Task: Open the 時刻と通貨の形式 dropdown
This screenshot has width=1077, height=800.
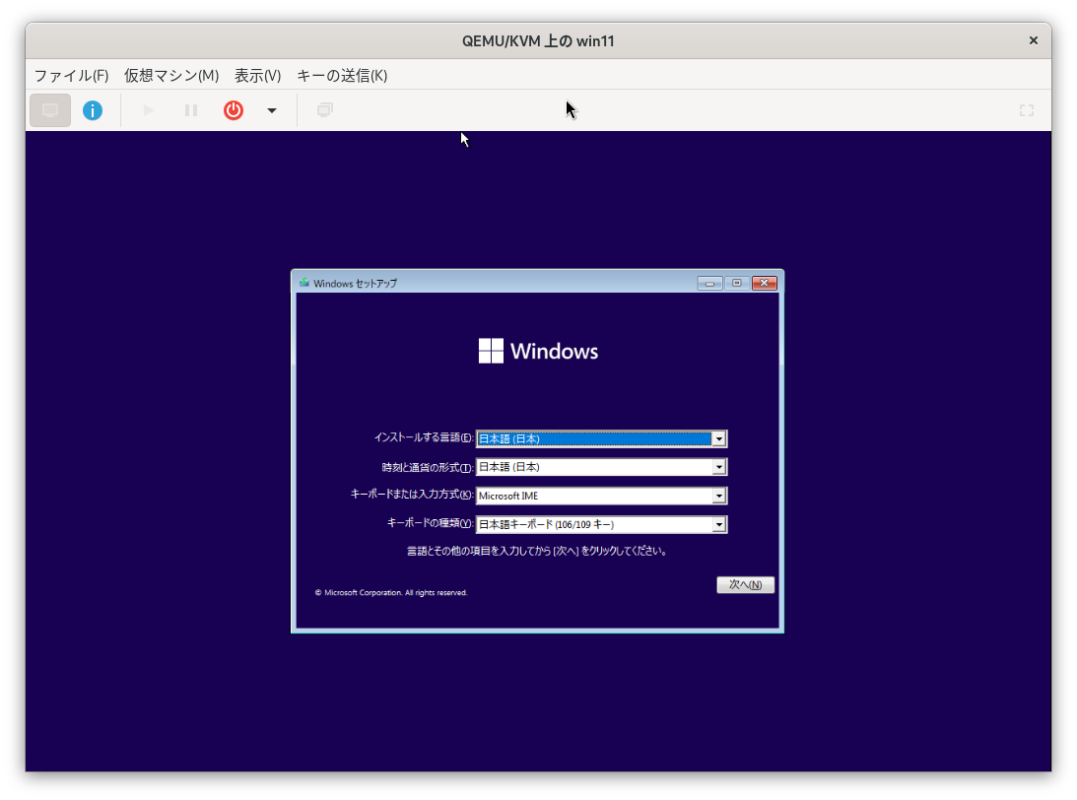Action: pyautogui.click(x=718, y=466)
